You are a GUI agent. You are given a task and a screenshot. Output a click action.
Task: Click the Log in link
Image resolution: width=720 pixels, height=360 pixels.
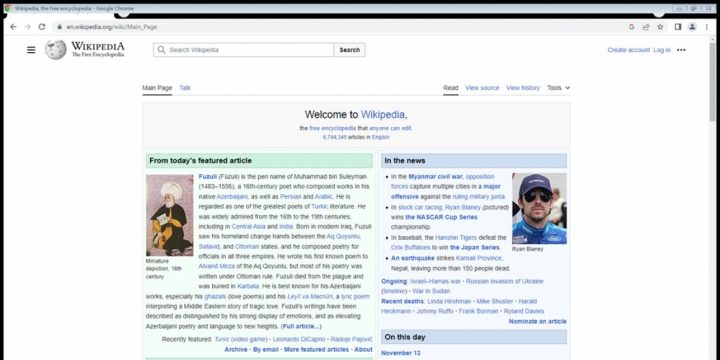point(662,50)
